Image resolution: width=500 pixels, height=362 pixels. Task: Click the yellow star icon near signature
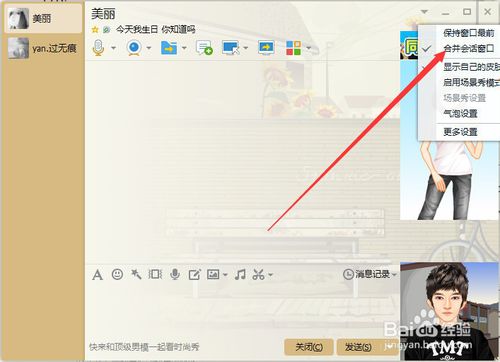(x=95, y=30)
